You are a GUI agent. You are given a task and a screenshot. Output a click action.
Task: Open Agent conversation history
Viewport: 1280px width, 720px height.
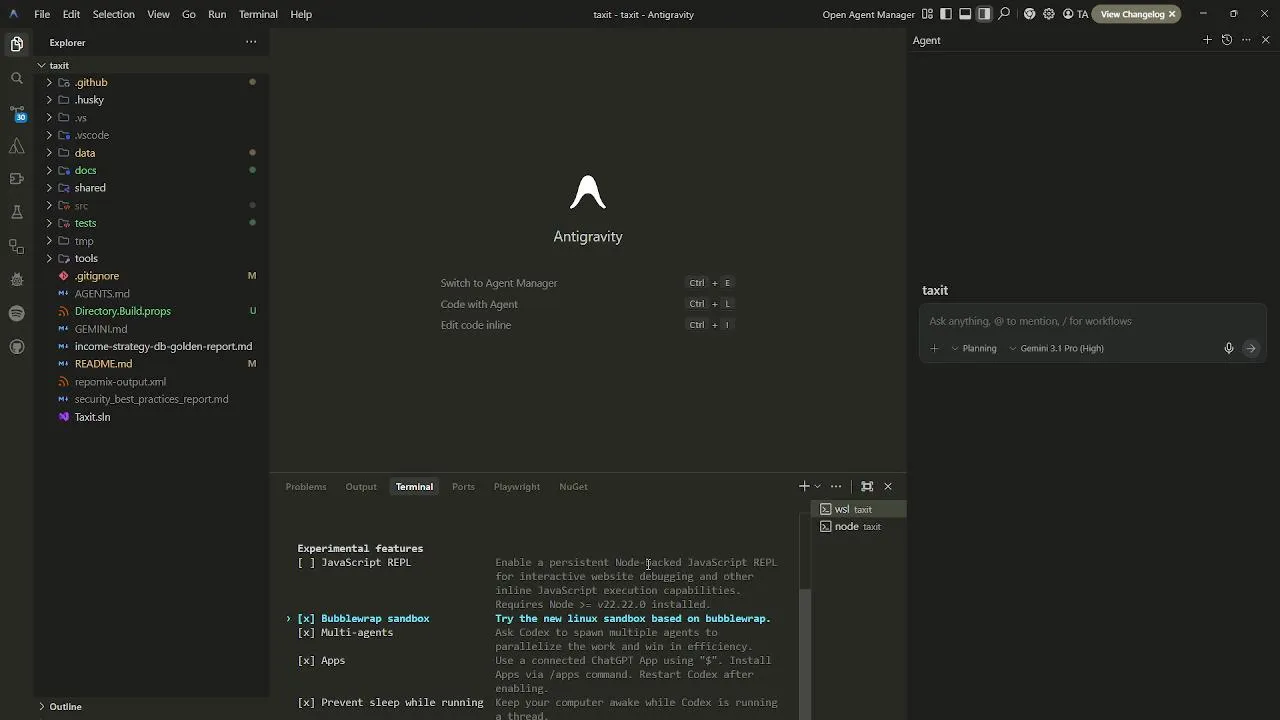click(x=1227, y=40)
